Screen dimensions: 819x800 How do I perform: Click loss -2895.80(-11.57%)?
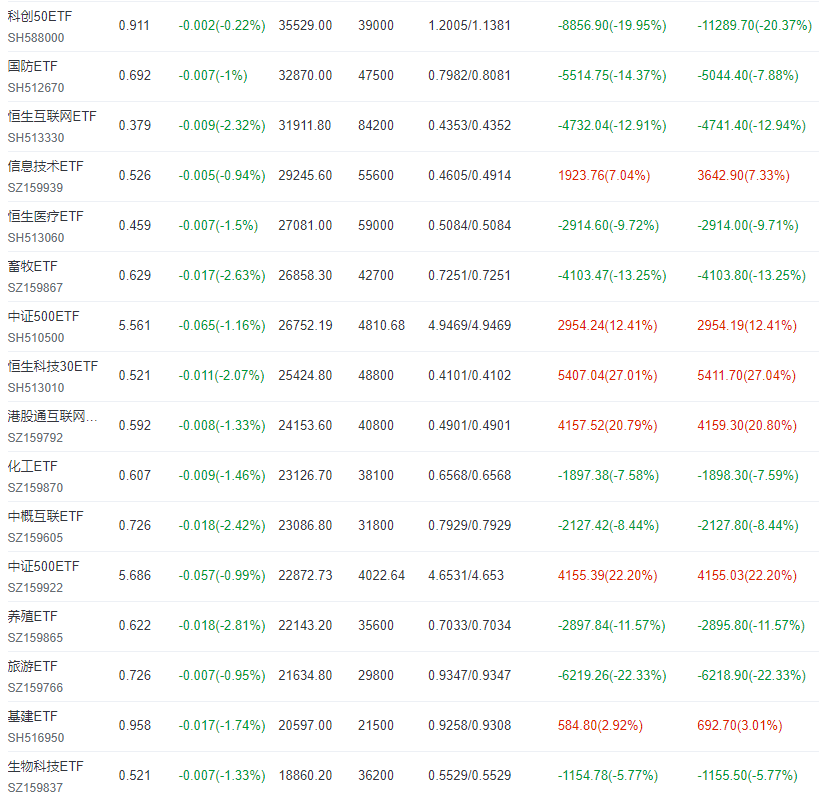click(751, 626)
